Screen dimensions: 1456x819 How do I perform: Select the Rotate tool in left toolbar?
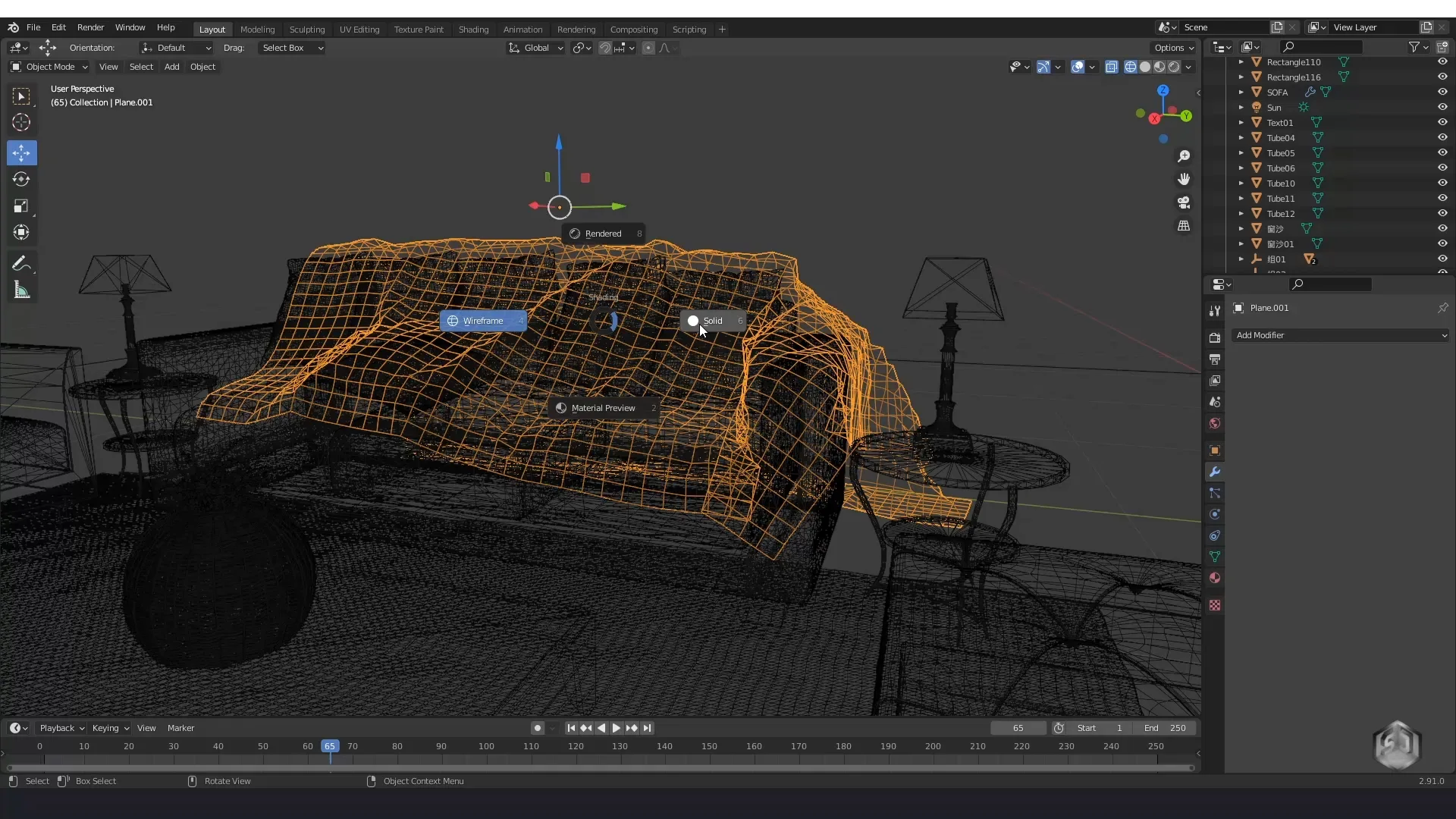pyautogui.click(x=21, y=180)
